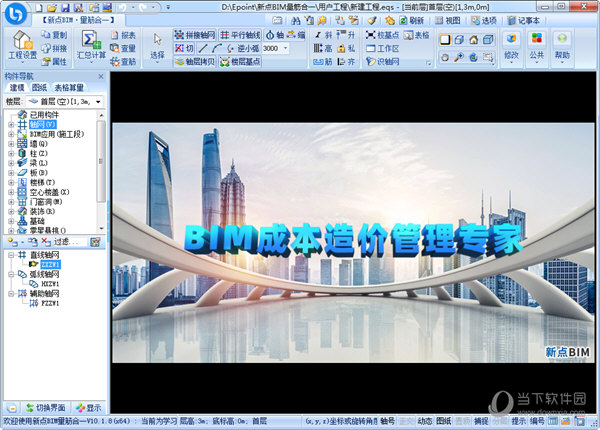
Task: Open the 3000 value dropdown arrow
Action: [285, 48]
